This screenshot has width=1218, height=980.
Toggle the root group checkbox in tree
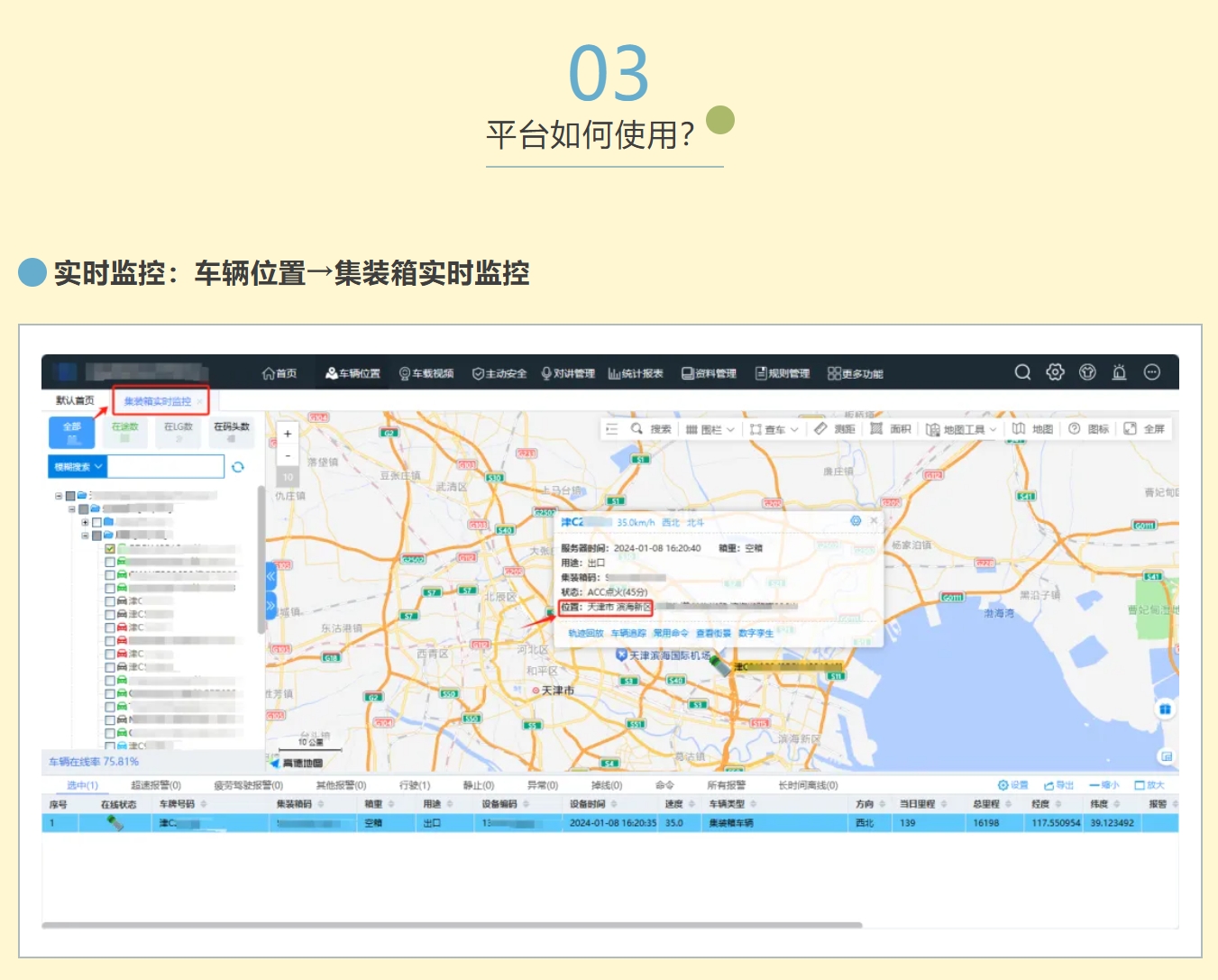[70, 496]
